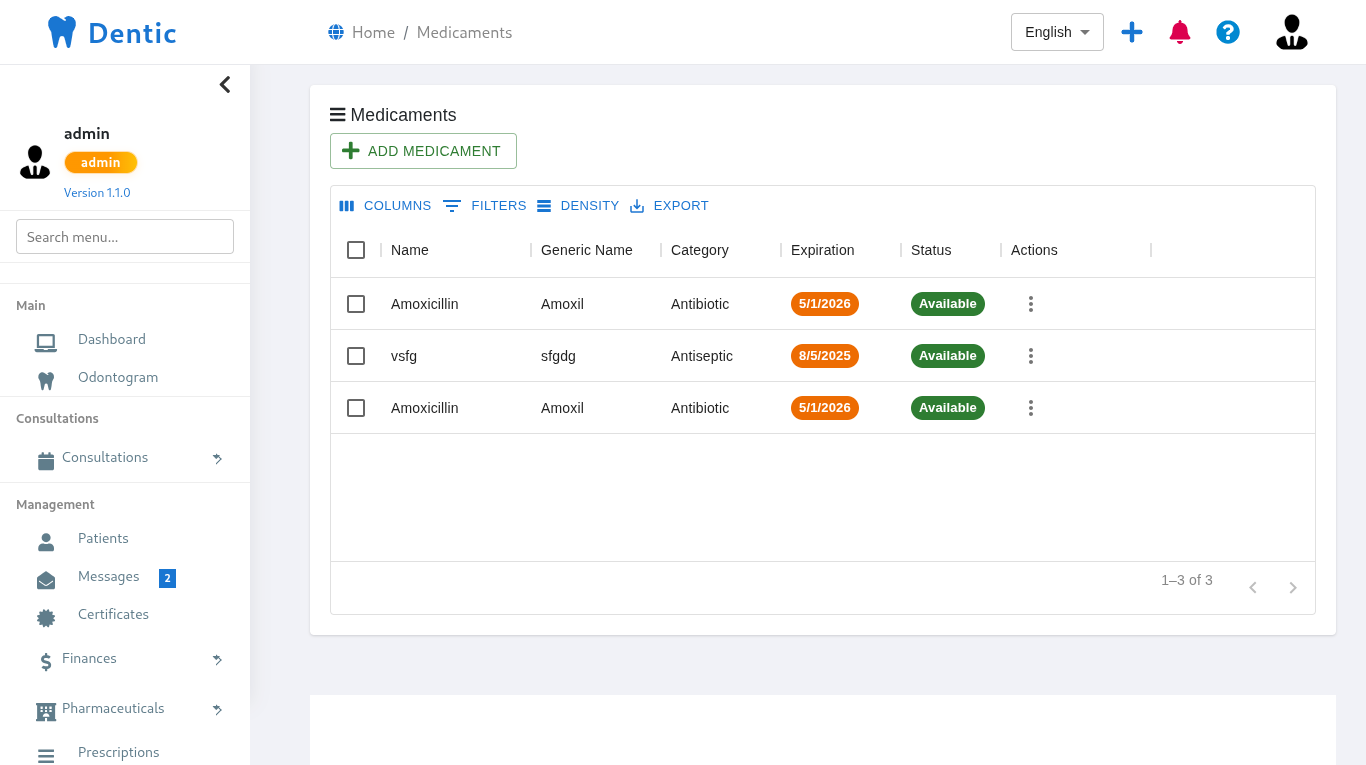This screenshot has width=1366, height=765.
Task: Open the English language dropdown
Action: point(1057,32)
